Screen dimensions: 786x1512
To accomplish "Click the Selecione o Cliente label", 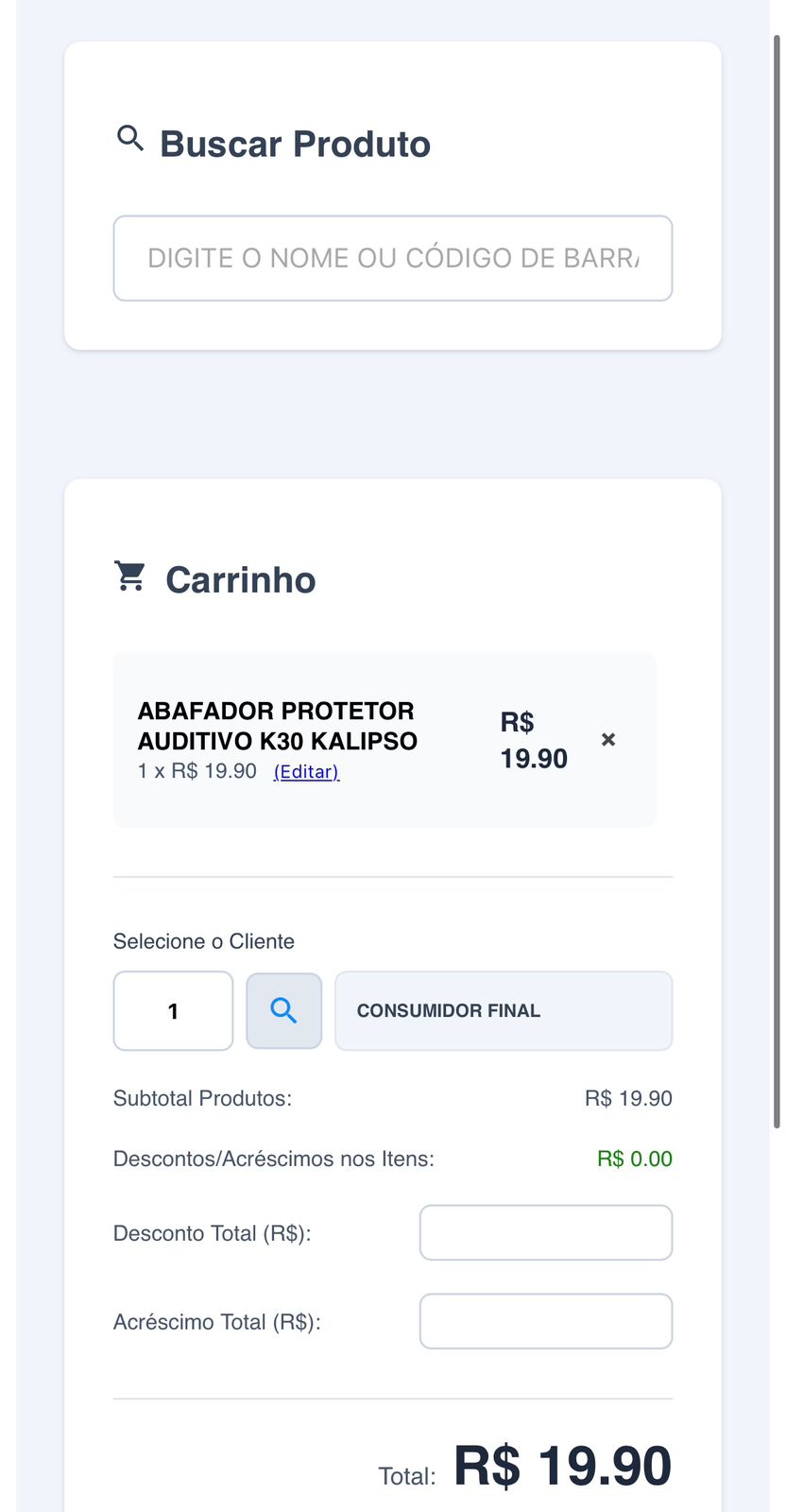I will point(203,941).
